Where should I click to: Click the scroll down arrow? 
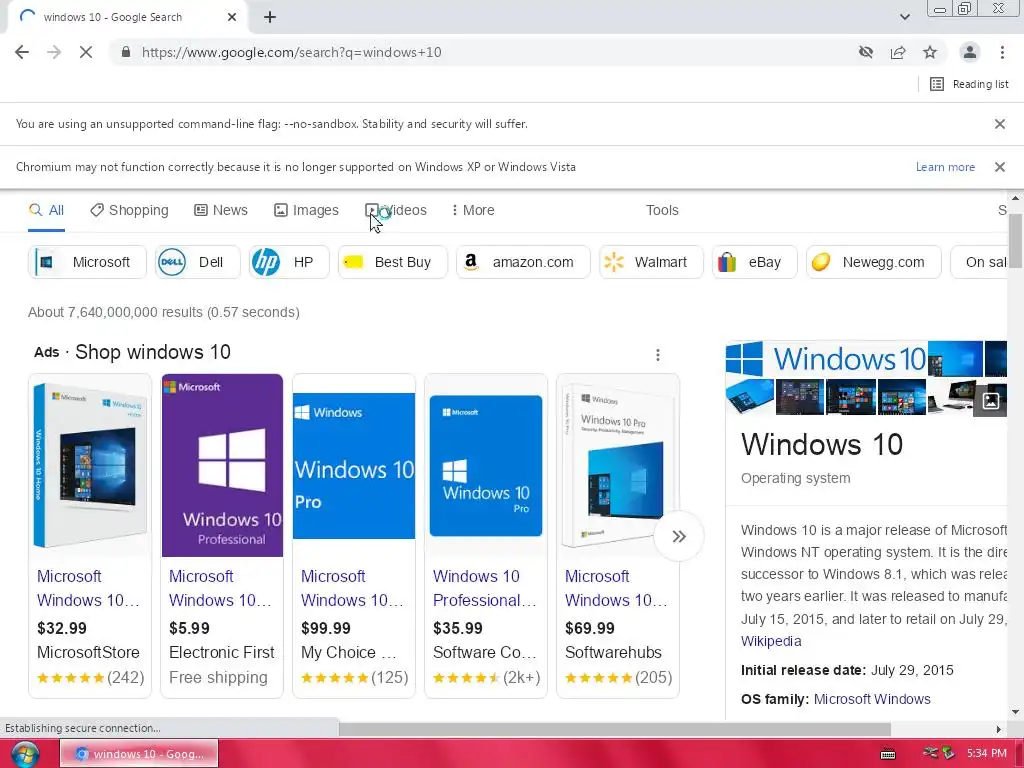coord(1015,712)
